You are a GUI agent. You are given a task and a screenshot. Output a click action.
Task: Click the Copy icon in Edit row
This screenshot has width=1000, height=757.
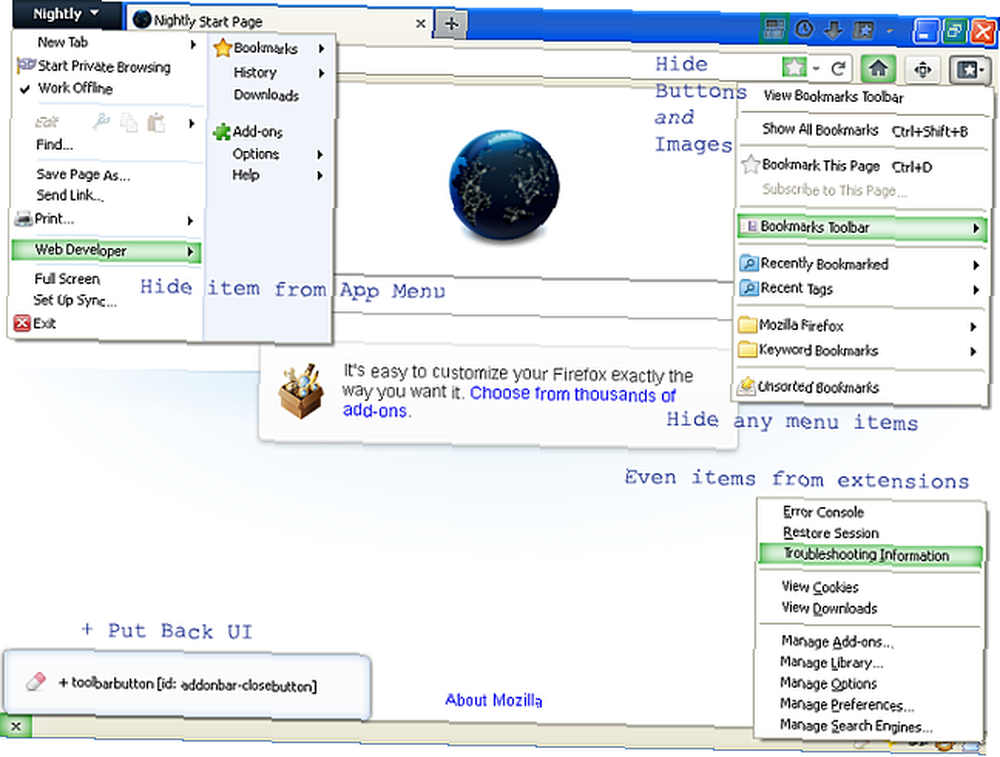(129, 122)
